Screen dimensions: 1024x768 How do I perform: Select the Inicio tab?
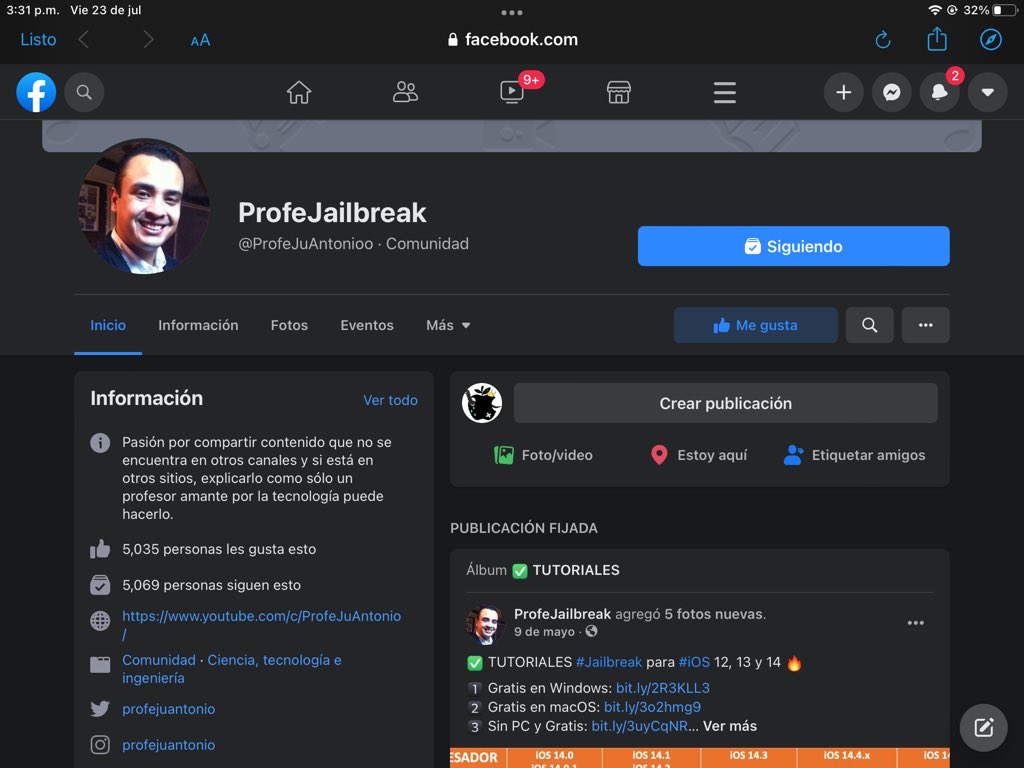[x=108, y=325]
